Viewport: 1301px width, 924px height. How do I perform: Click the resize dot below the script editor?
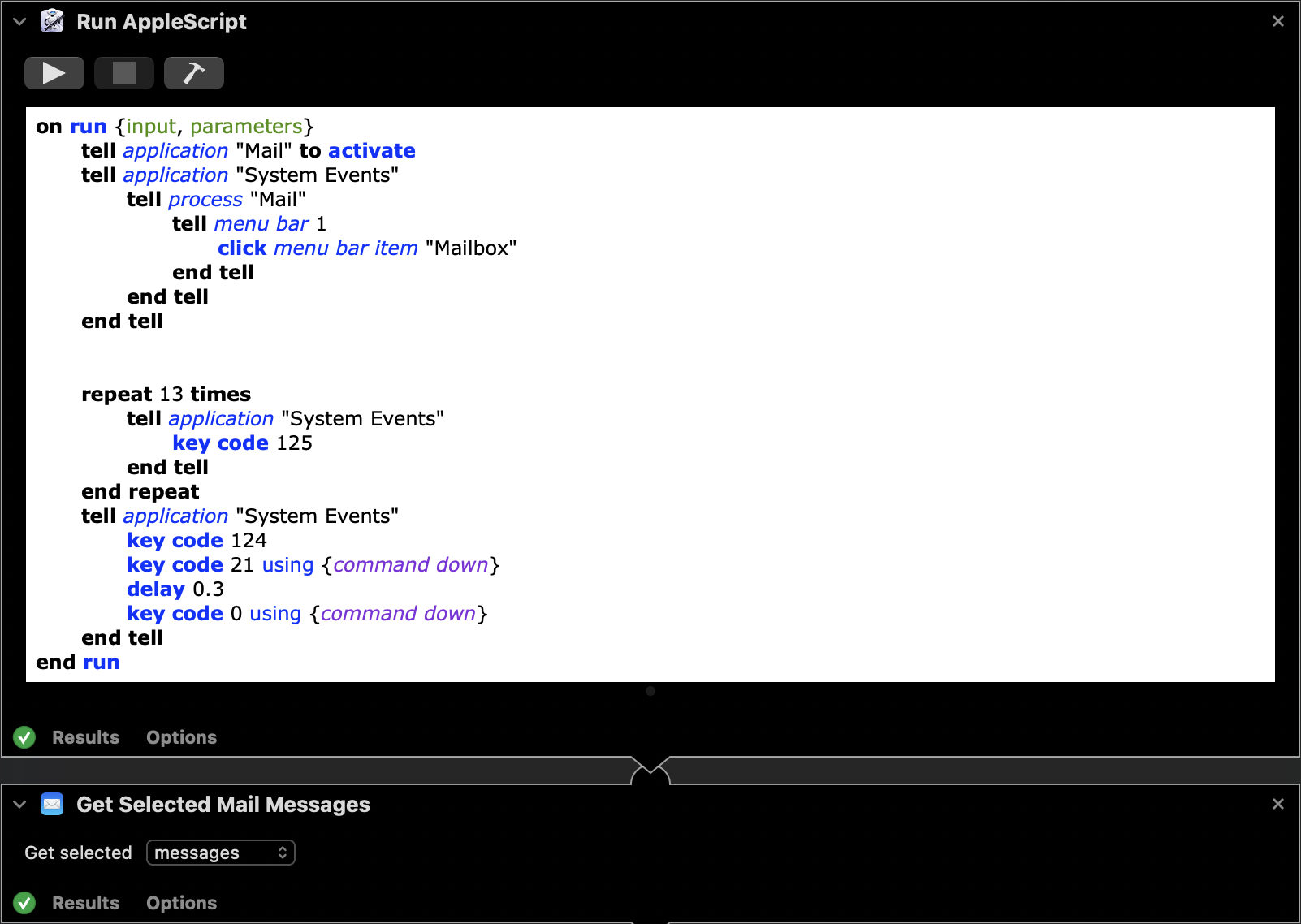click(650, 691)
